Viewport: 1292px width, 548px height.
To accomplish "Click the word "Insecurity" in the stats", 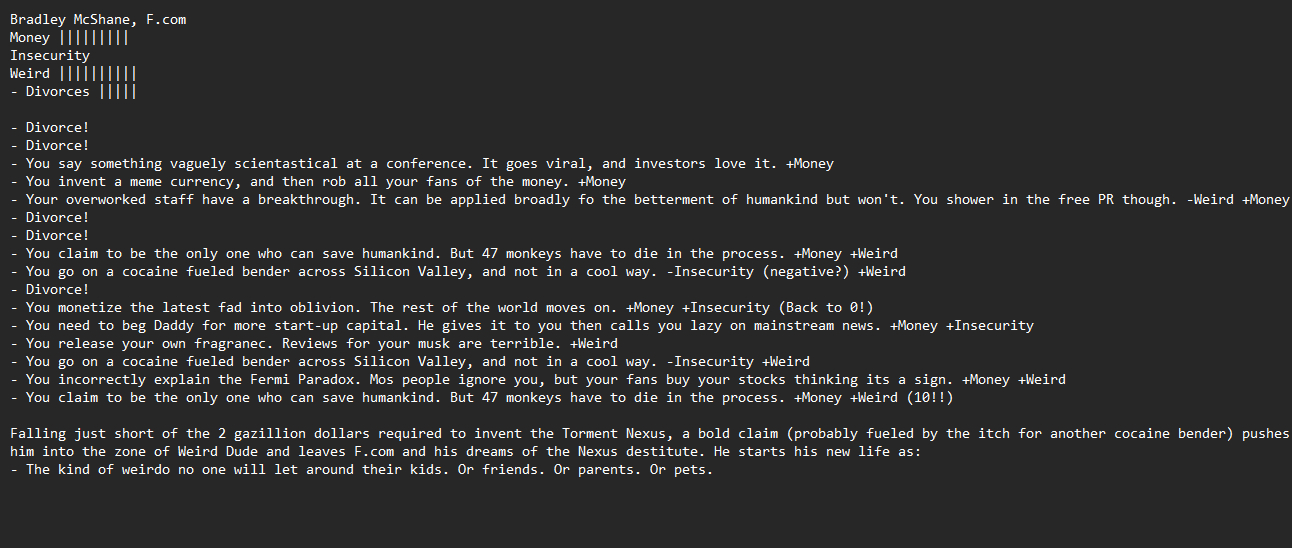I will click(50, 56).
